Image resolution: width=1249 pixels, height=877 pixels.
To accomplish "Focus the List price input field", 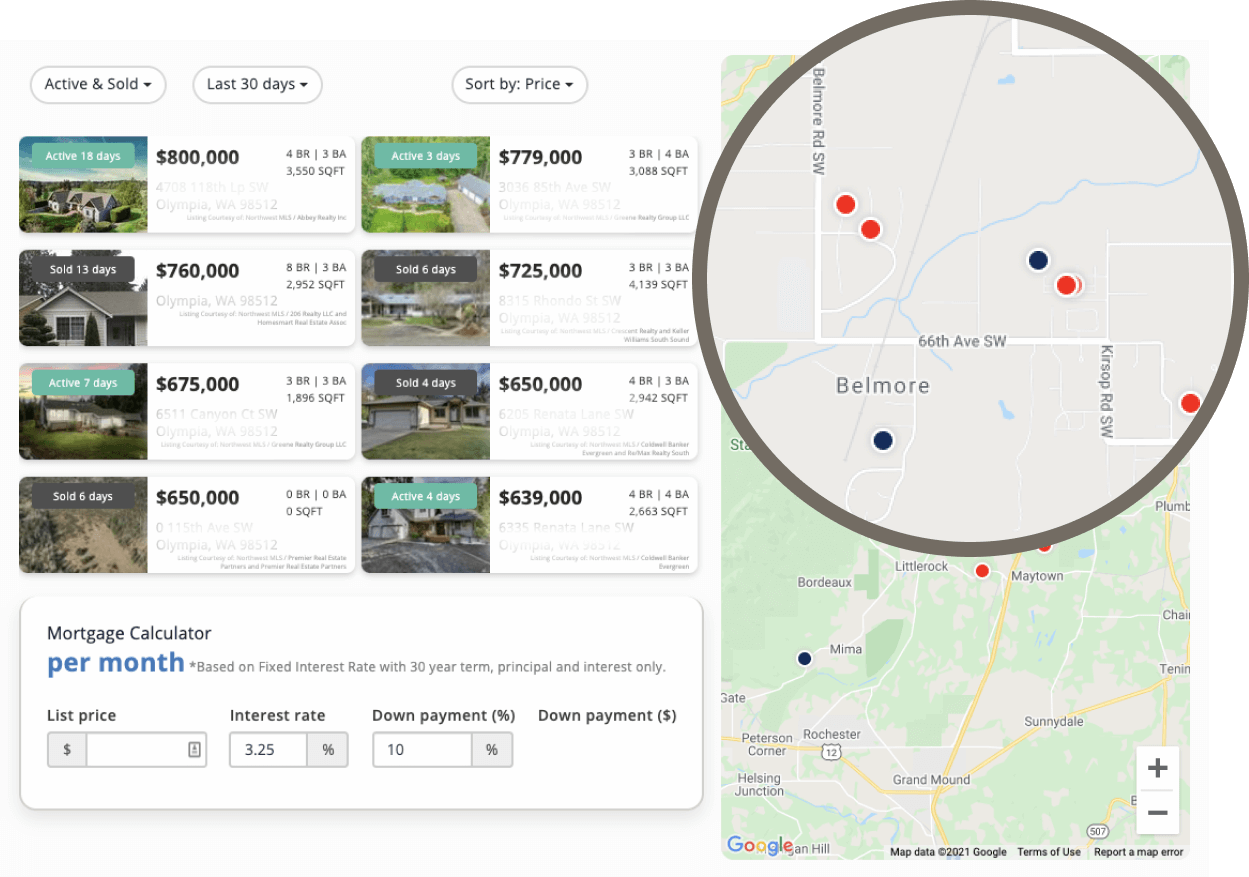I will (146, 749).
